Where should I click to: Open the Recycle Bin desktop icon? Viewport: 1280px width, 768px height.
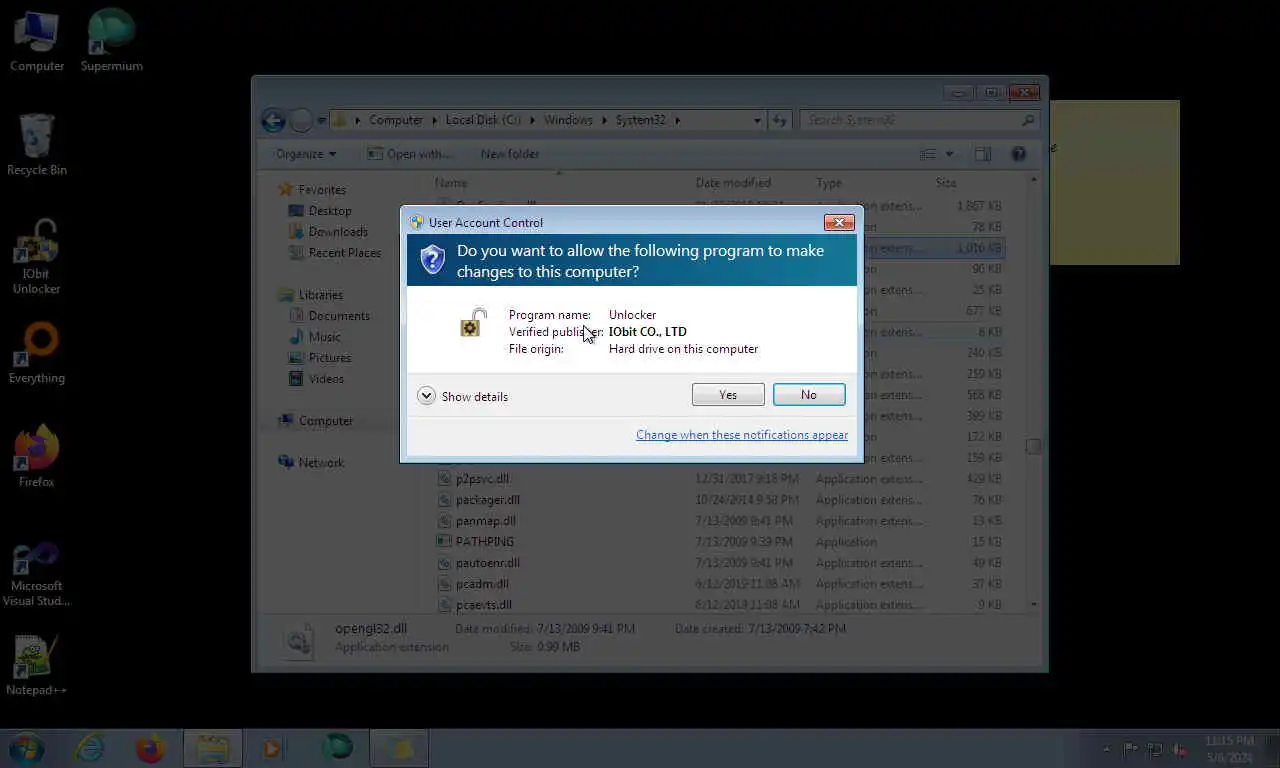coord(37,145)
